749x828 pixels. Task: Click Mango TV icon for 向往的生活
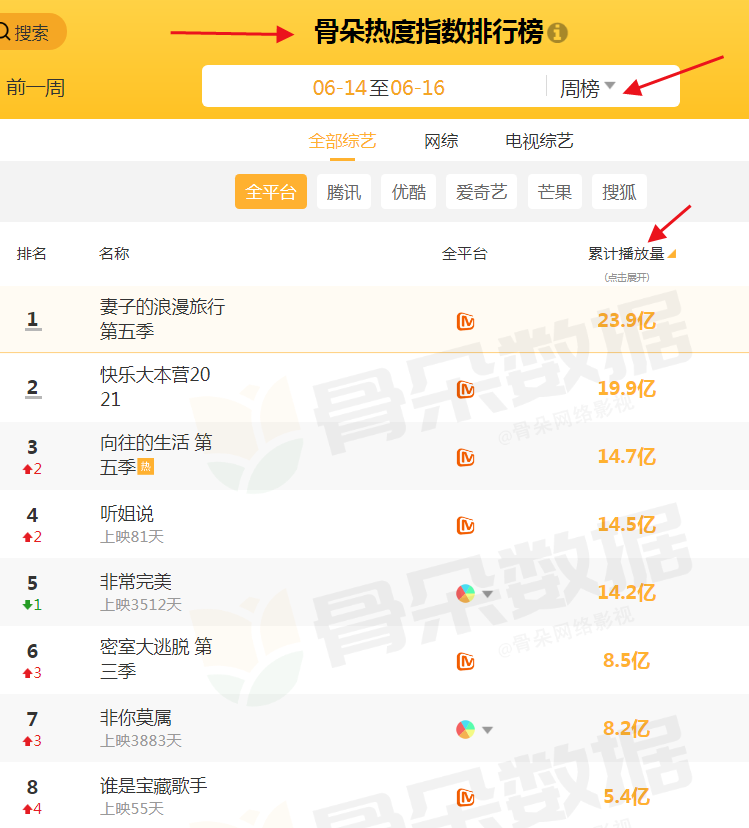(465, 457)
